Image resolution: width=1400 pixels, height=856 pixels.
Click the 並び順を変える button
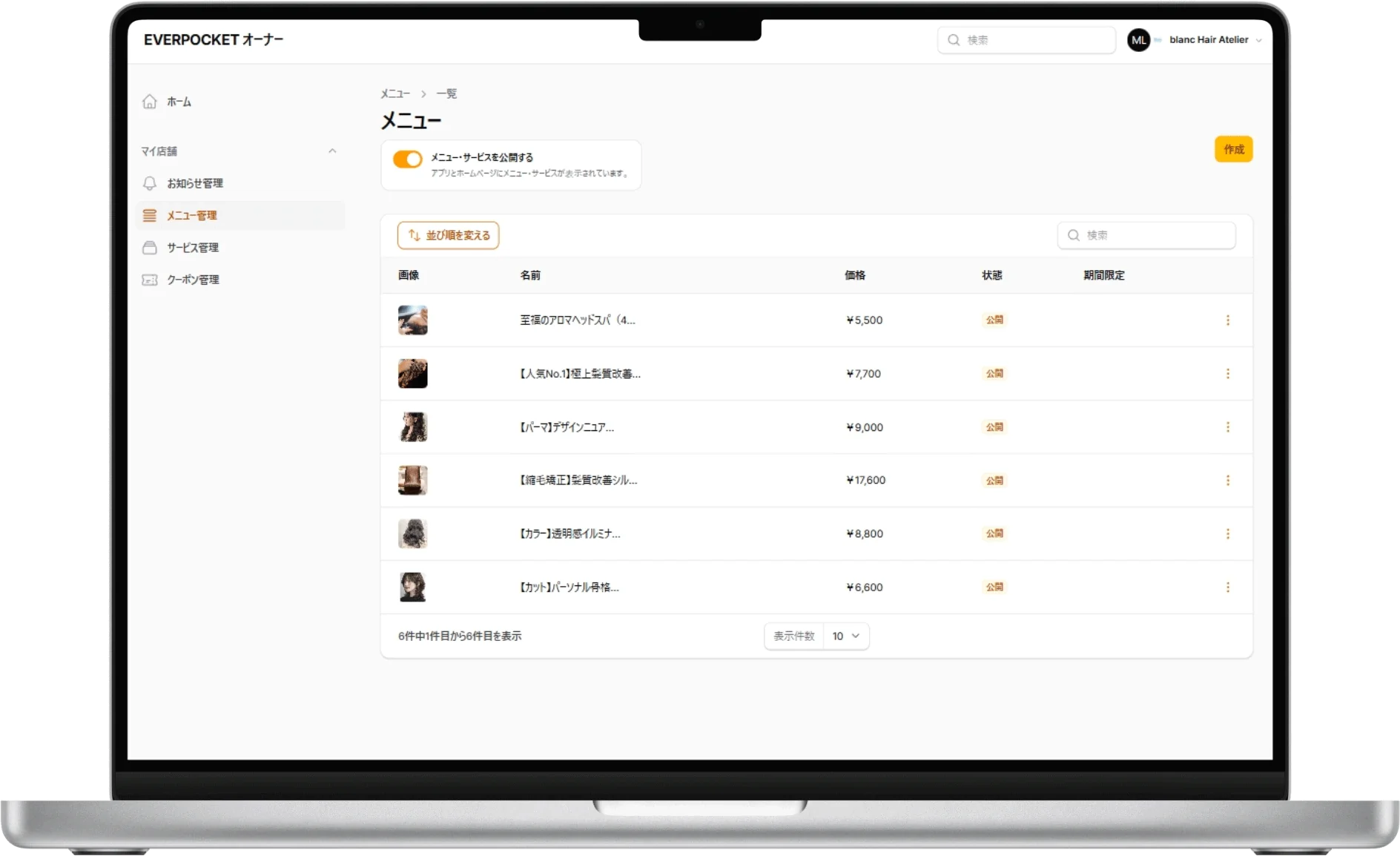pyautogui.click(x=449, y=235)
